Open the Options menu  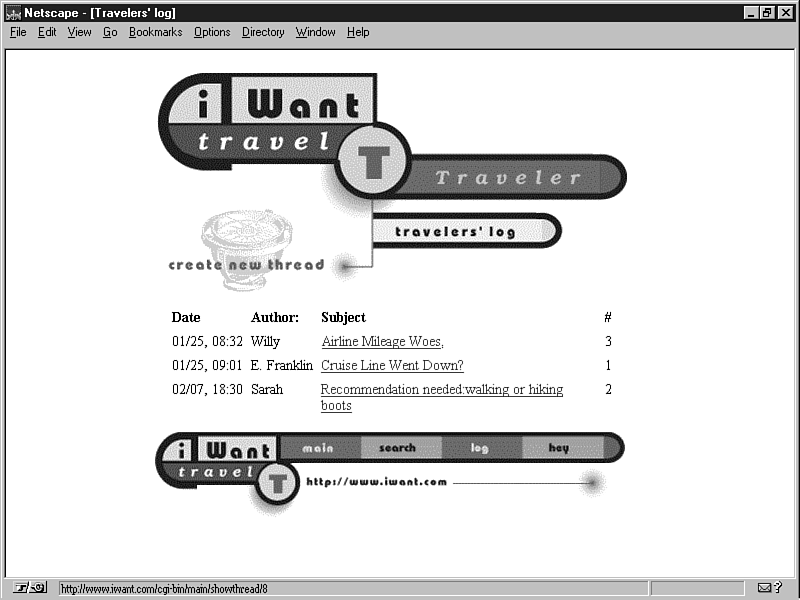tap(212, 32)
